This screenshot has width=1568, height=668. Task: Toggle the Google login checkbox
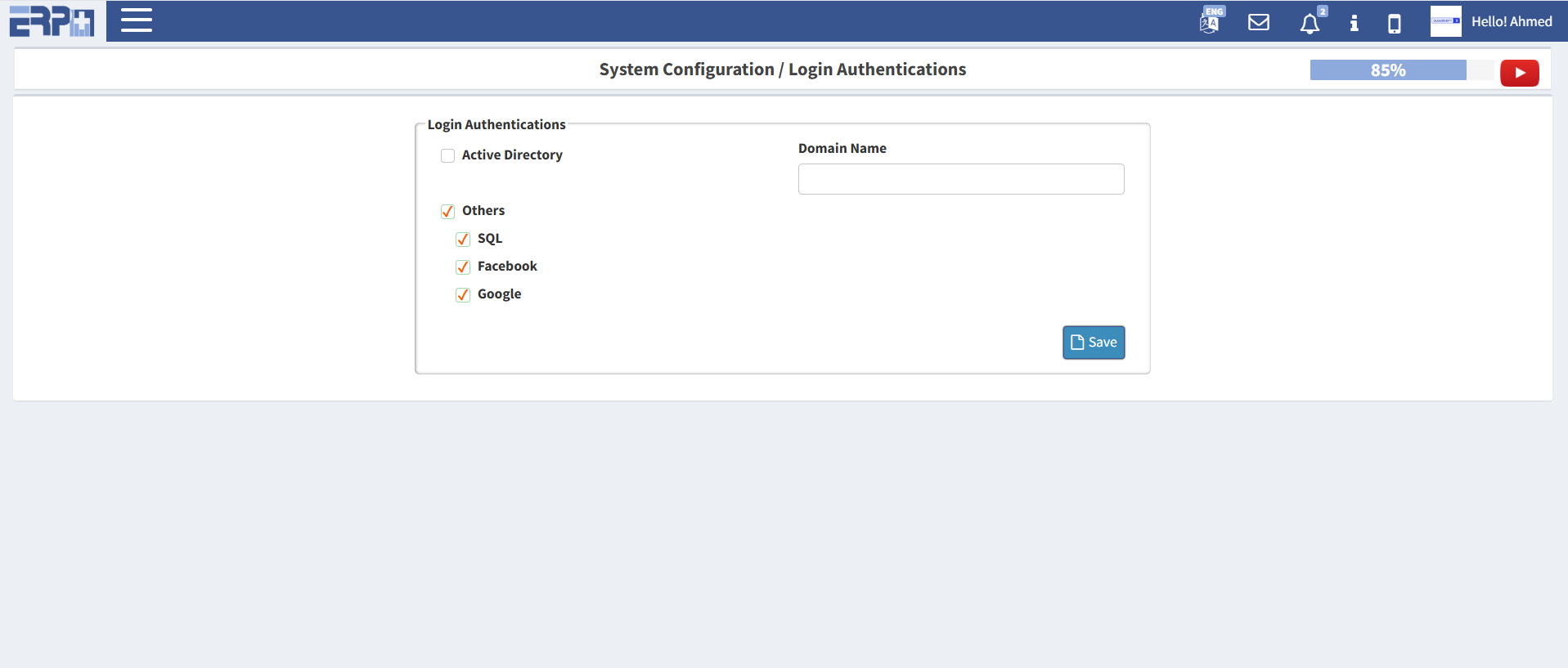(x=463, y=294)
